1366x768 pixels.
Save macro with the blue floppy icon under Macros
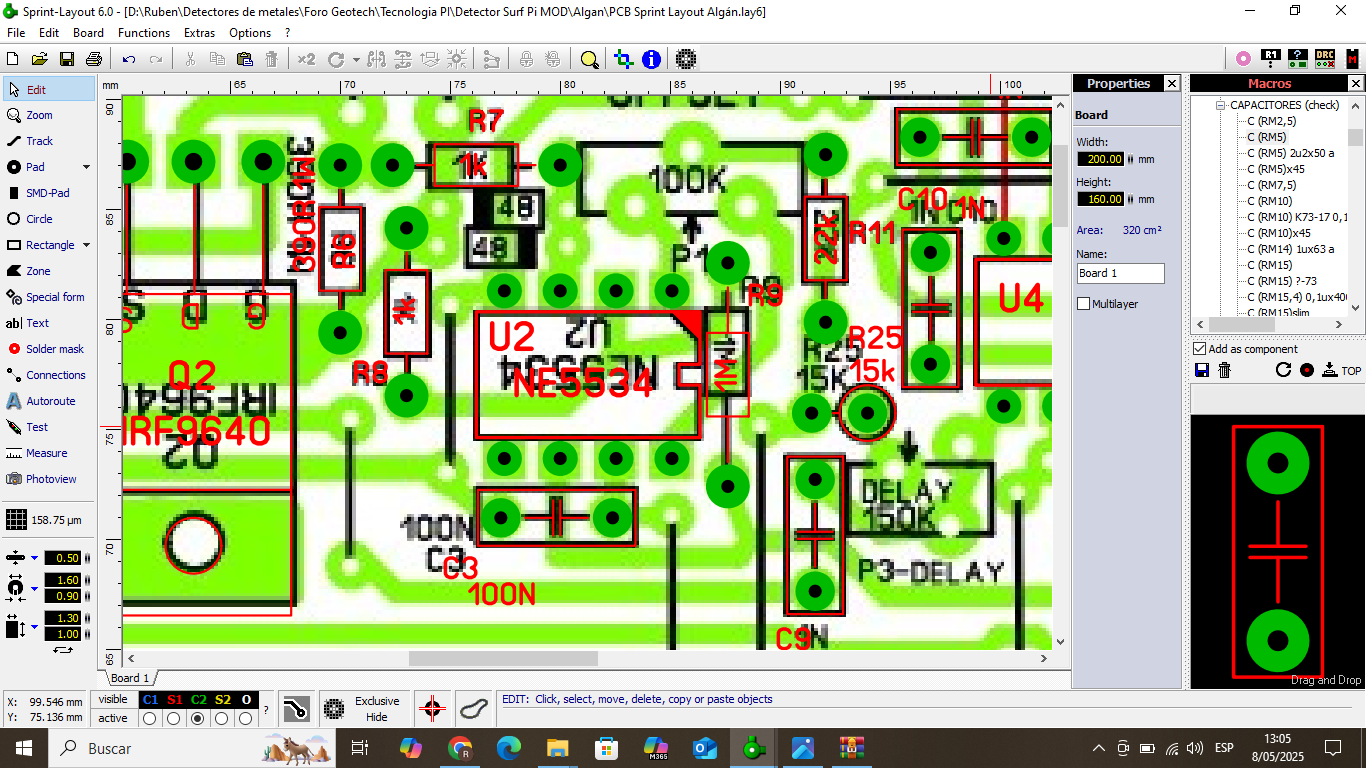[x=1202, y=371]
